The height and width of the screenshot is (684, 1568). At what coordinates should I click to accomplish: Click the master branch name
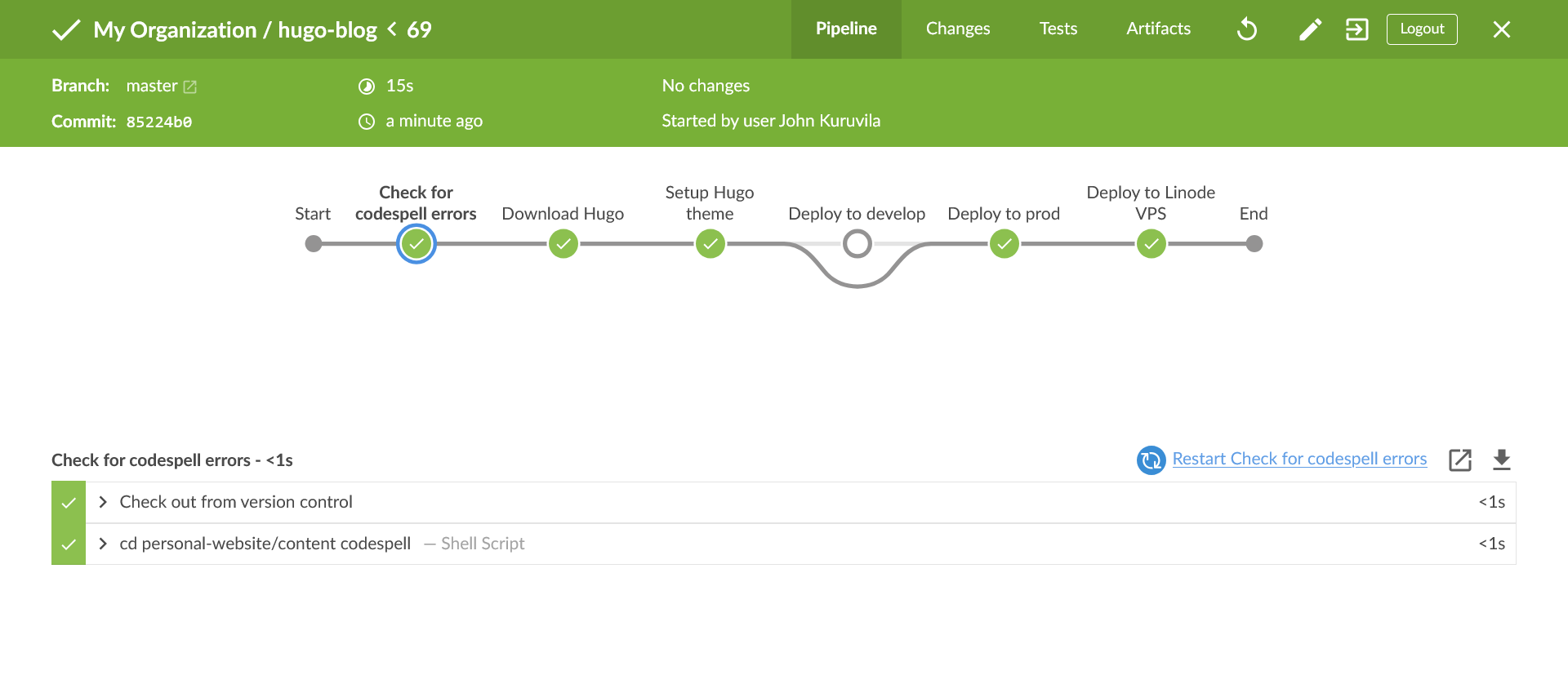point(152,86)
